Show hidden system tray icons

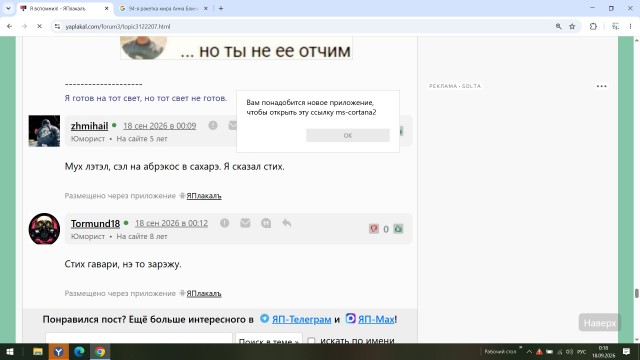(529, 352)
